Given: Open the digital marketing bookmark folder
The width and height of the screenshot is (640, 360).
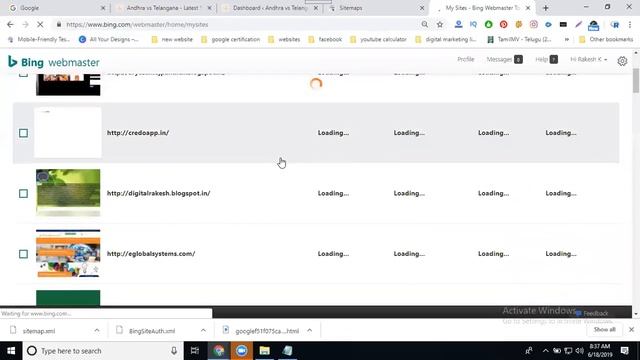Looking at the screenshot, I should pos(446,39).
